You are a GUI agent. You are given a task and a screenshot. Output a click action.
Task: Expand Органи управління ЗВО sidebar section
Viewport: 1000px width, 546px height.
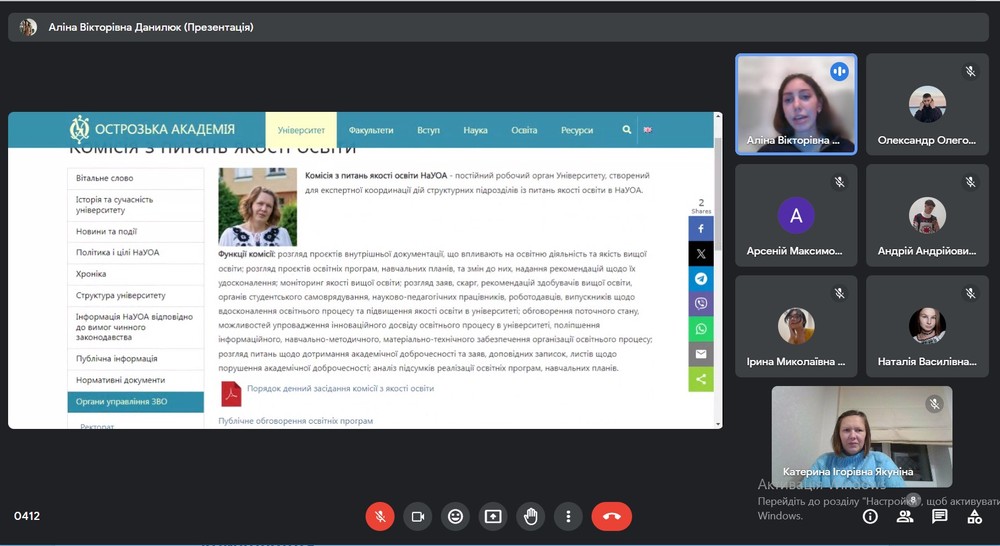click(x=135, y=402)
